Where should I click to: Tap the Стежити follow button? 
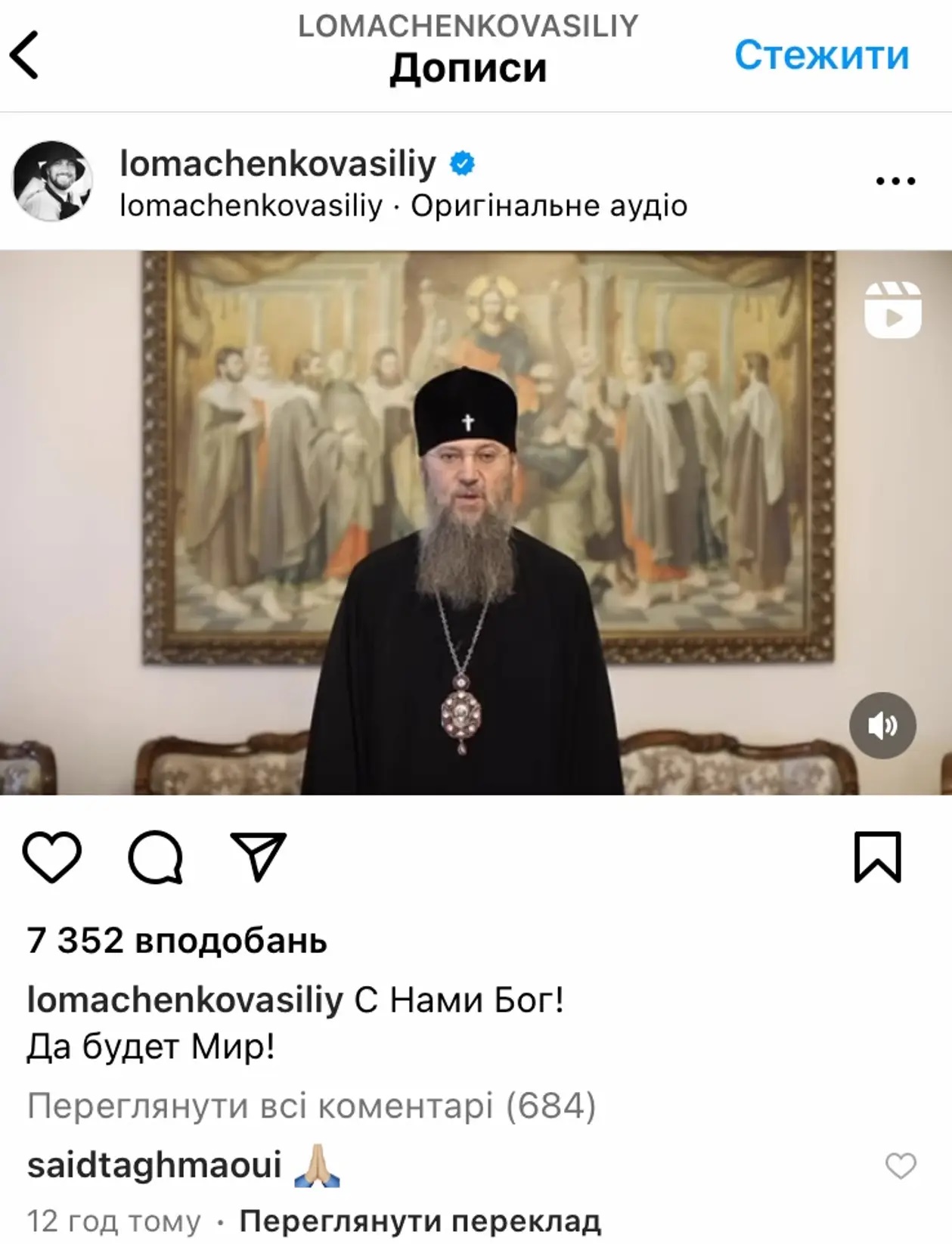(822, 55)
